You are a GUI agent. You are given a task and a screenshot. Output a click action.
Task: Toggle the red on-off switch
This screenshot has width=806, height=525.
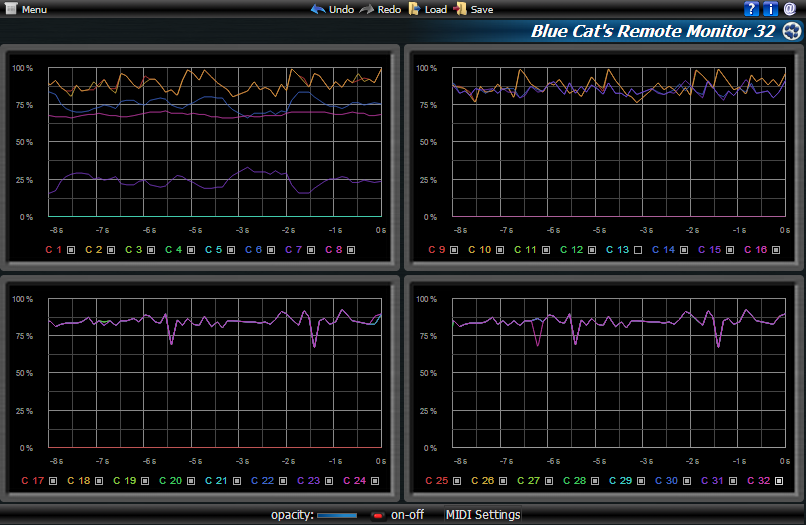pyautogui.click(x=378, y=516)
